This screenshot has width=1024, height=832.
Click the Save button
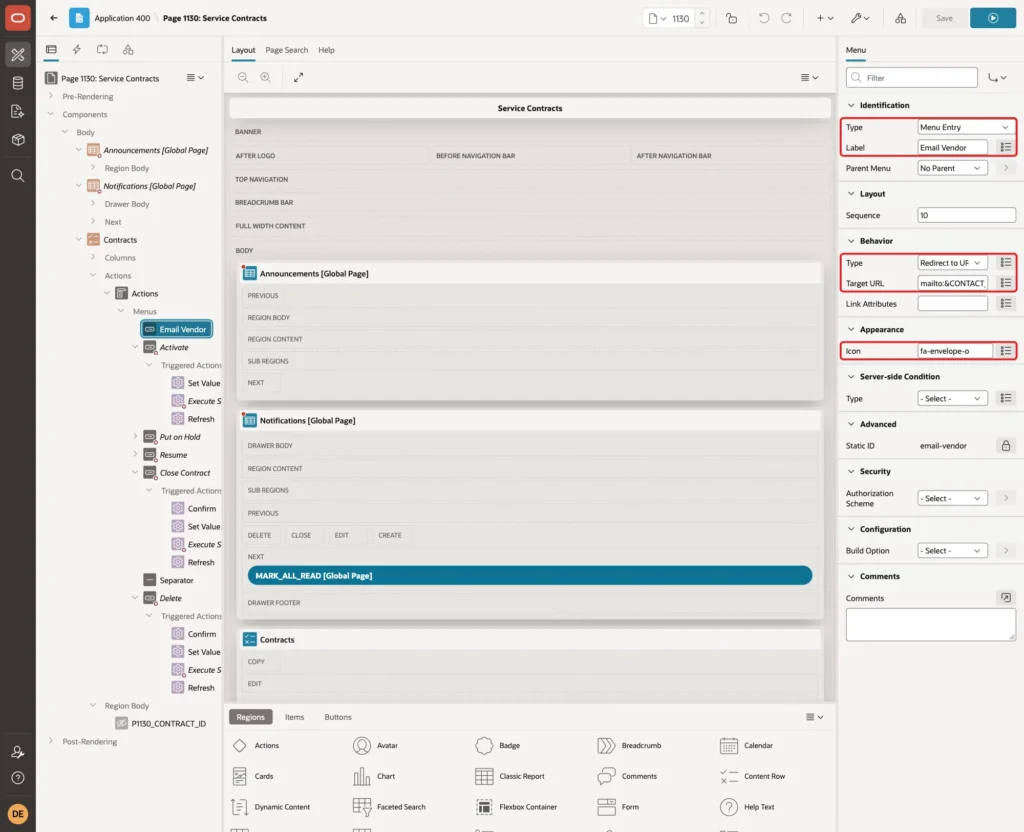coord(944,18)
